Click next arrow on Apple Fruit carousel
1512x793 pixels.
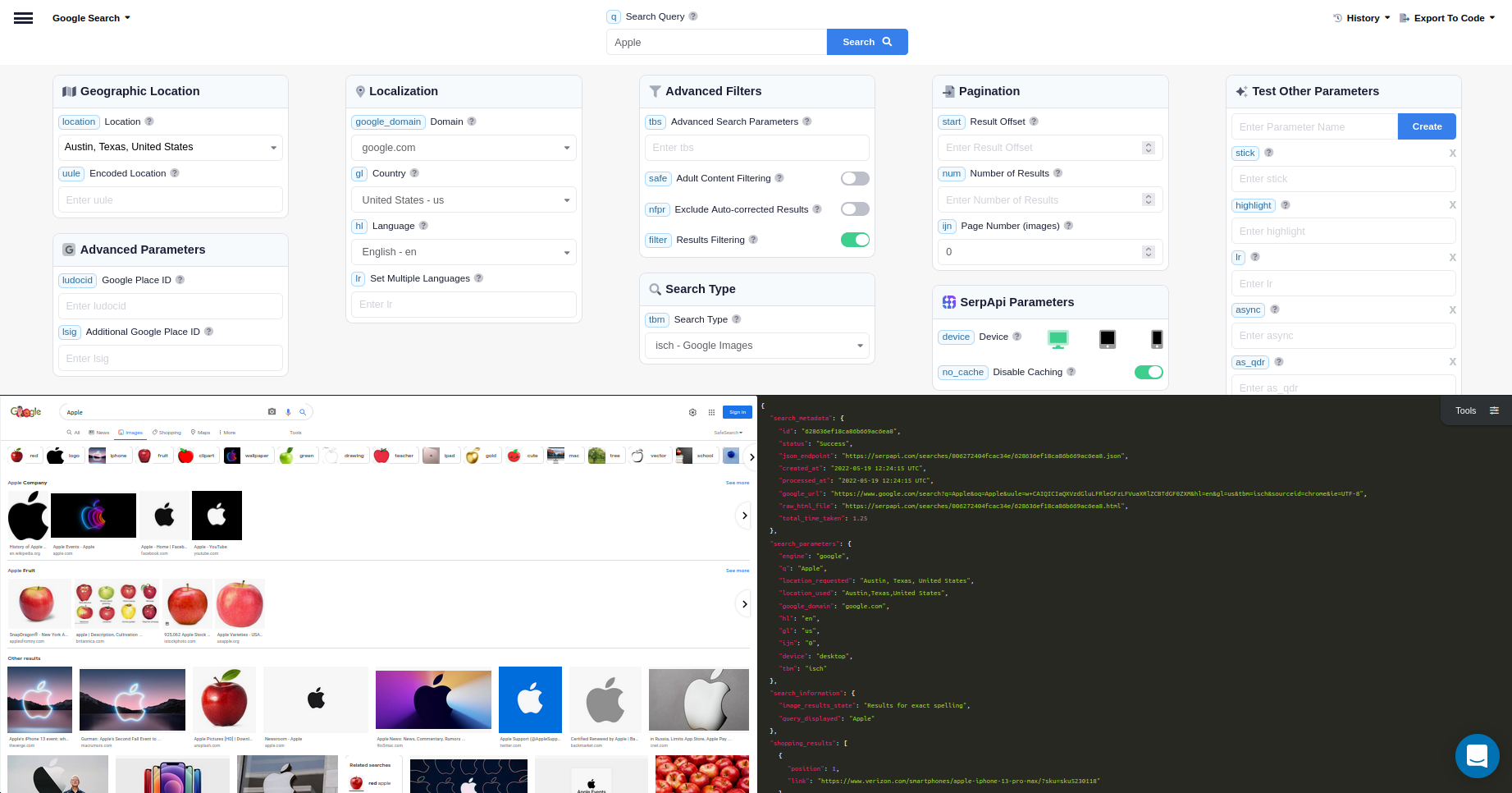[744, 604]
